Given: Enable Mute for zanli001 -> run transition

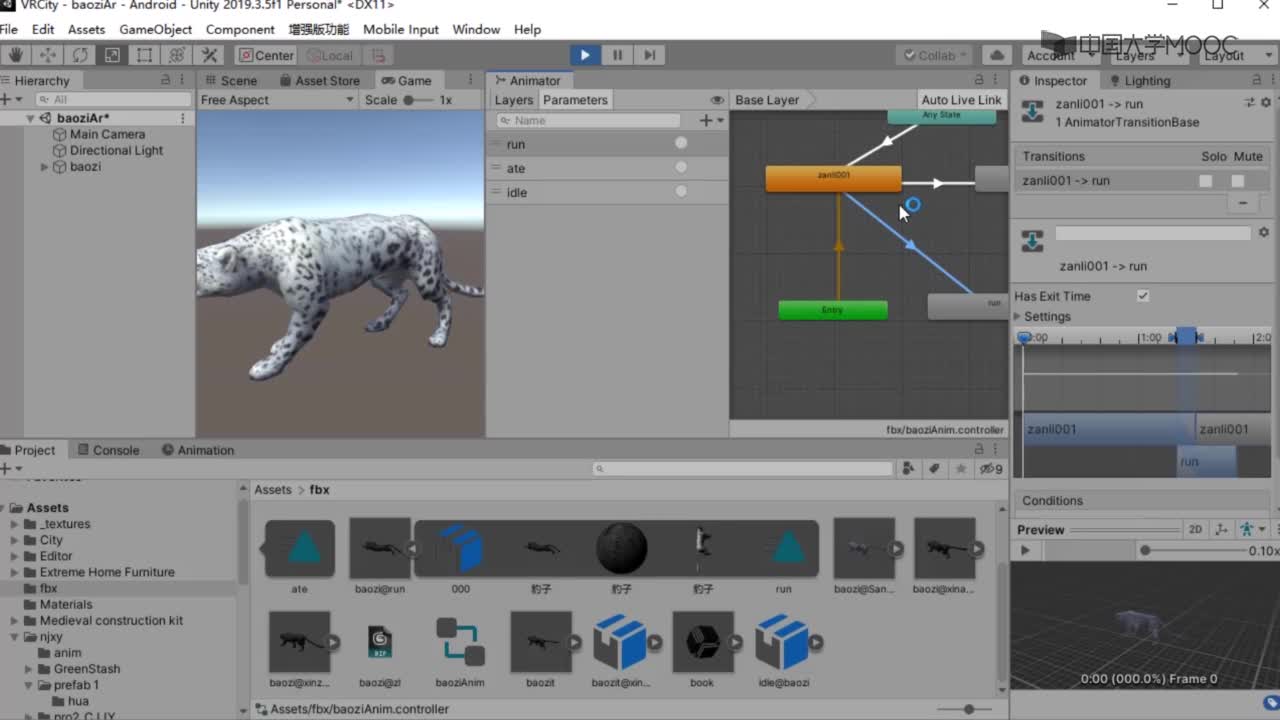Looking at the screenshot, I should 1238,181.
